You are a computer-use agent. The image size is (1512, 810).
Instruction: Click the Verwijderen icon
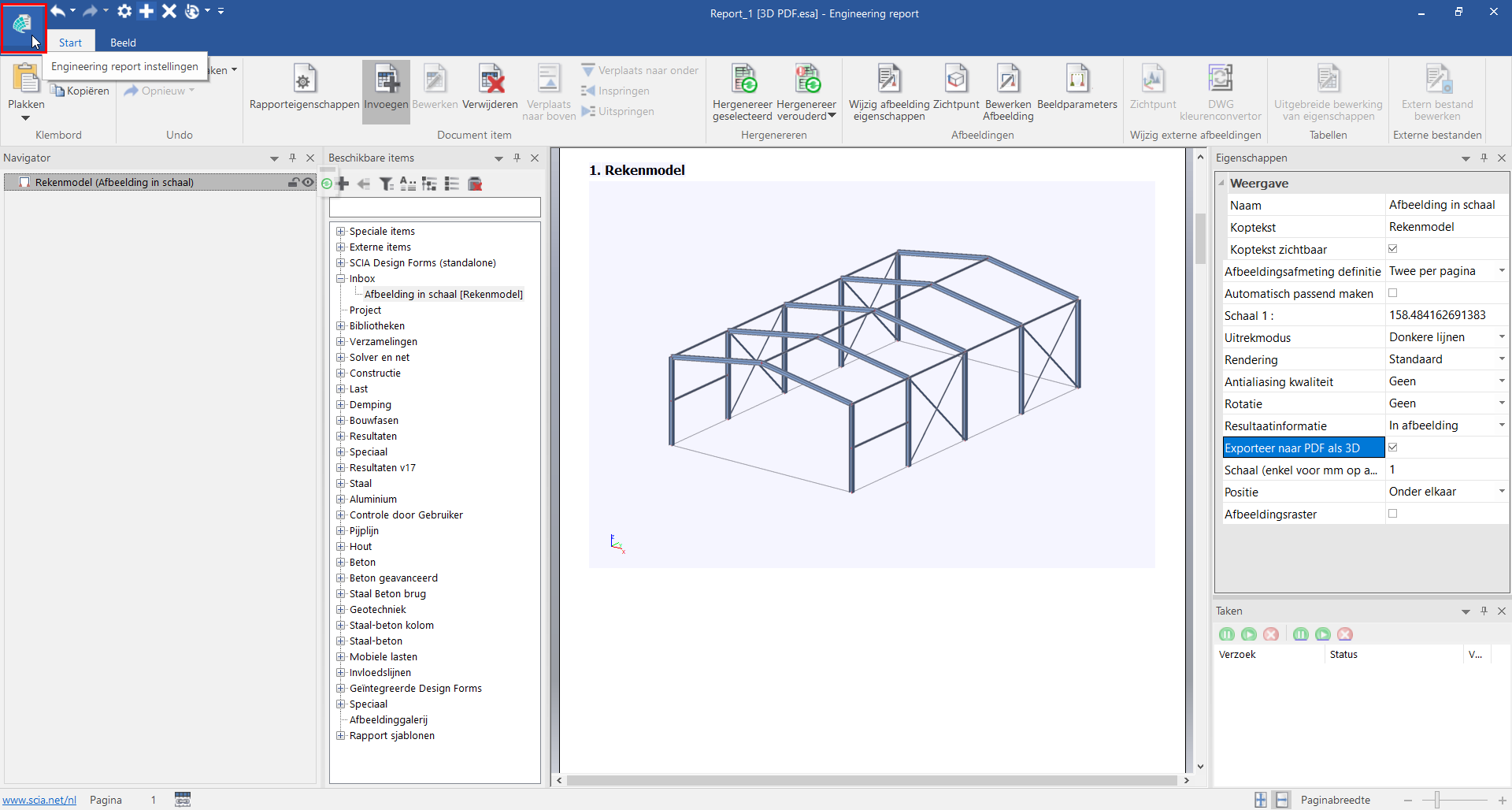[490, 80]
